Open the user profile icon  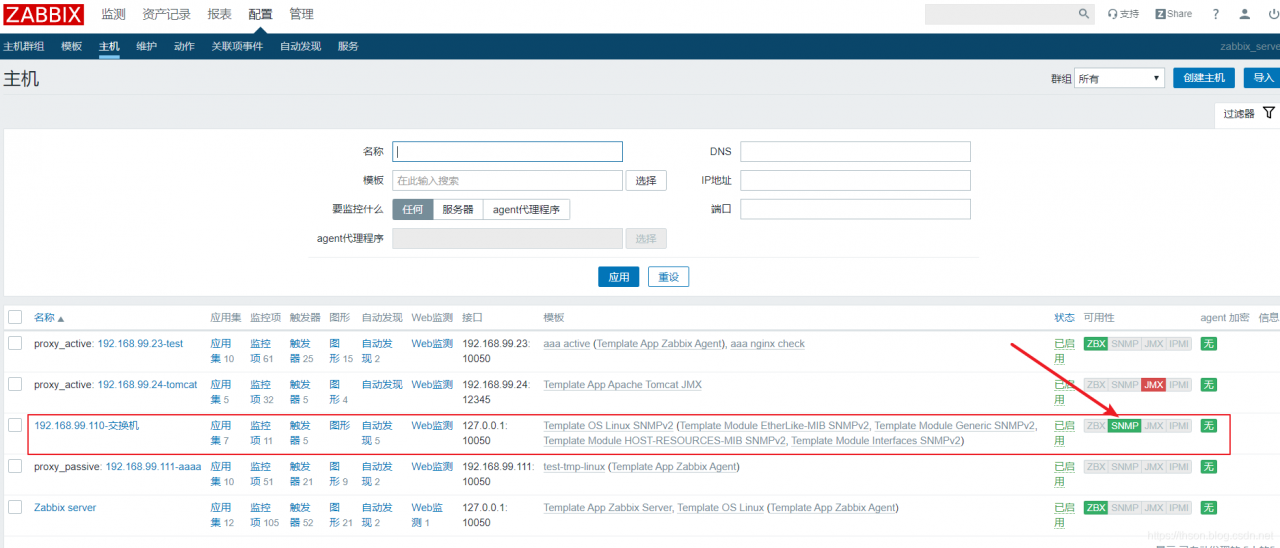coord(1245,14)
